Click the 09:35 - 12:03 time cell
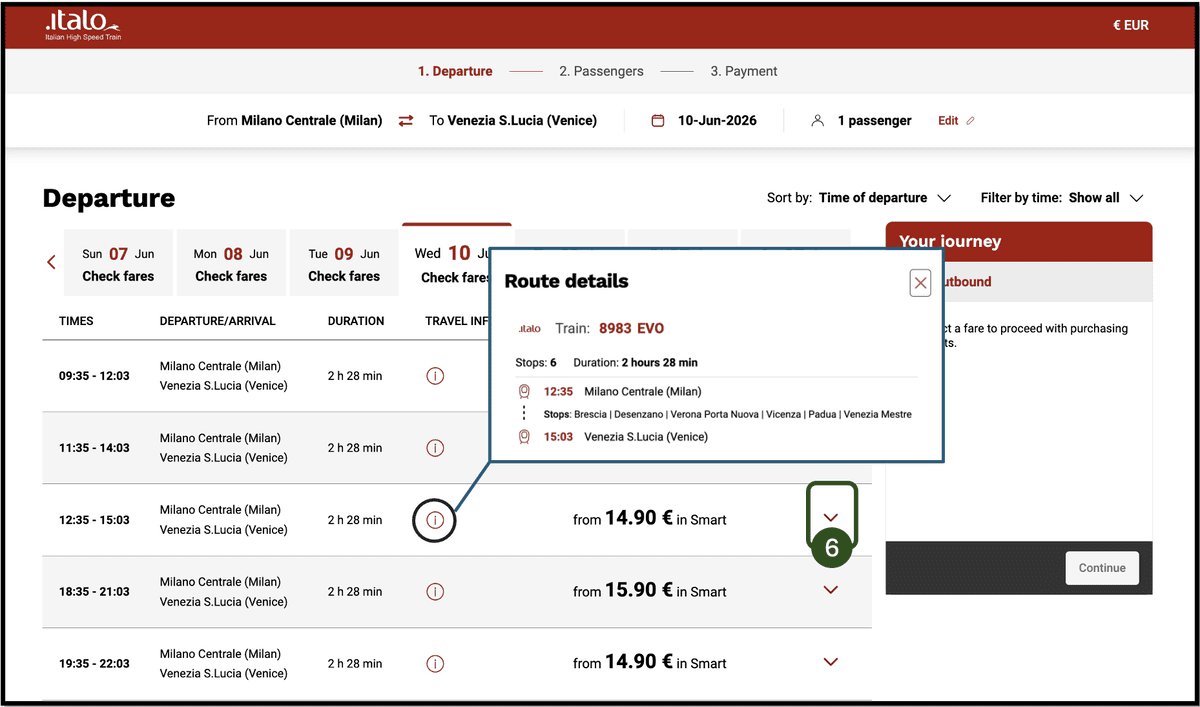Screen dimensions: 1200x707 click(x=94, y=376)
